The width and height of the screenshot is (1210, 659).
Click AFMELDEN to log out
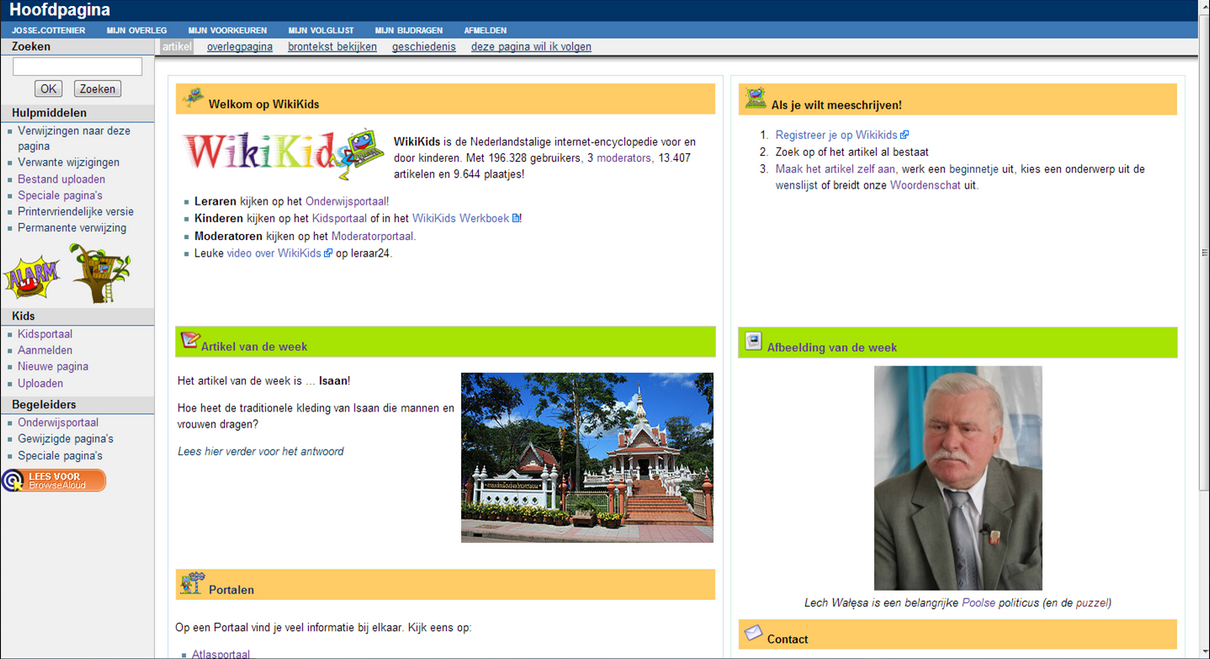point(485,31)
